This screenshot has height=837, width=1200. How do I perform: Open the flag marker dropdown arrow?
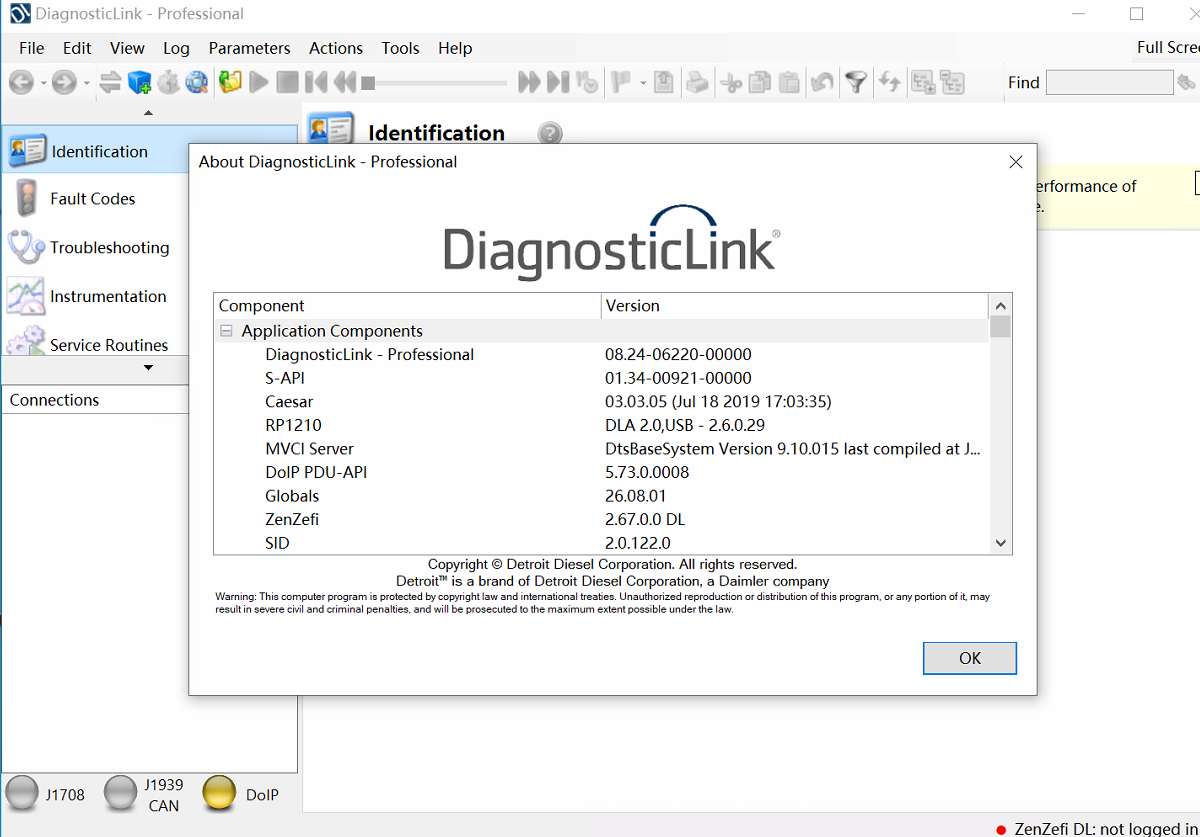coord(642,83)
